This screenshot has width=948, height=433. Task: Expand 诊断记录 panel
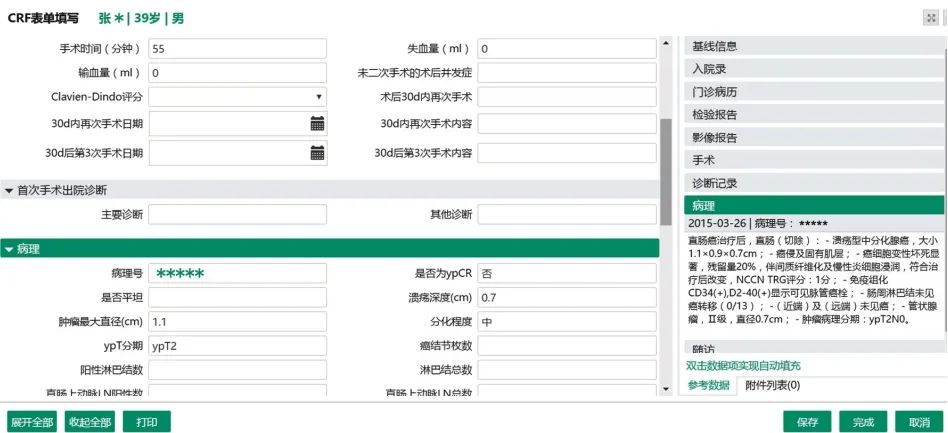(814, 183)
